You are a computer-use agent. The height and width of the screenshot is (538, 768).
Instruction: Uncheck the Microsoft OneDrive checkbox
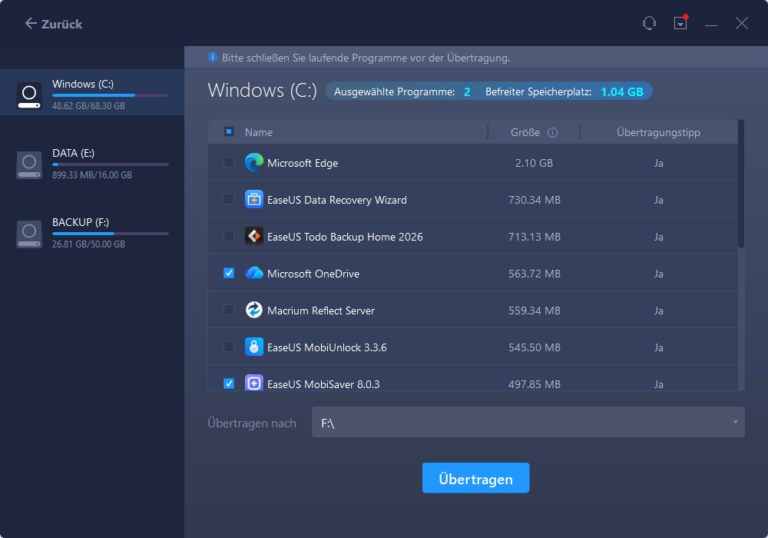coord(229,273)
